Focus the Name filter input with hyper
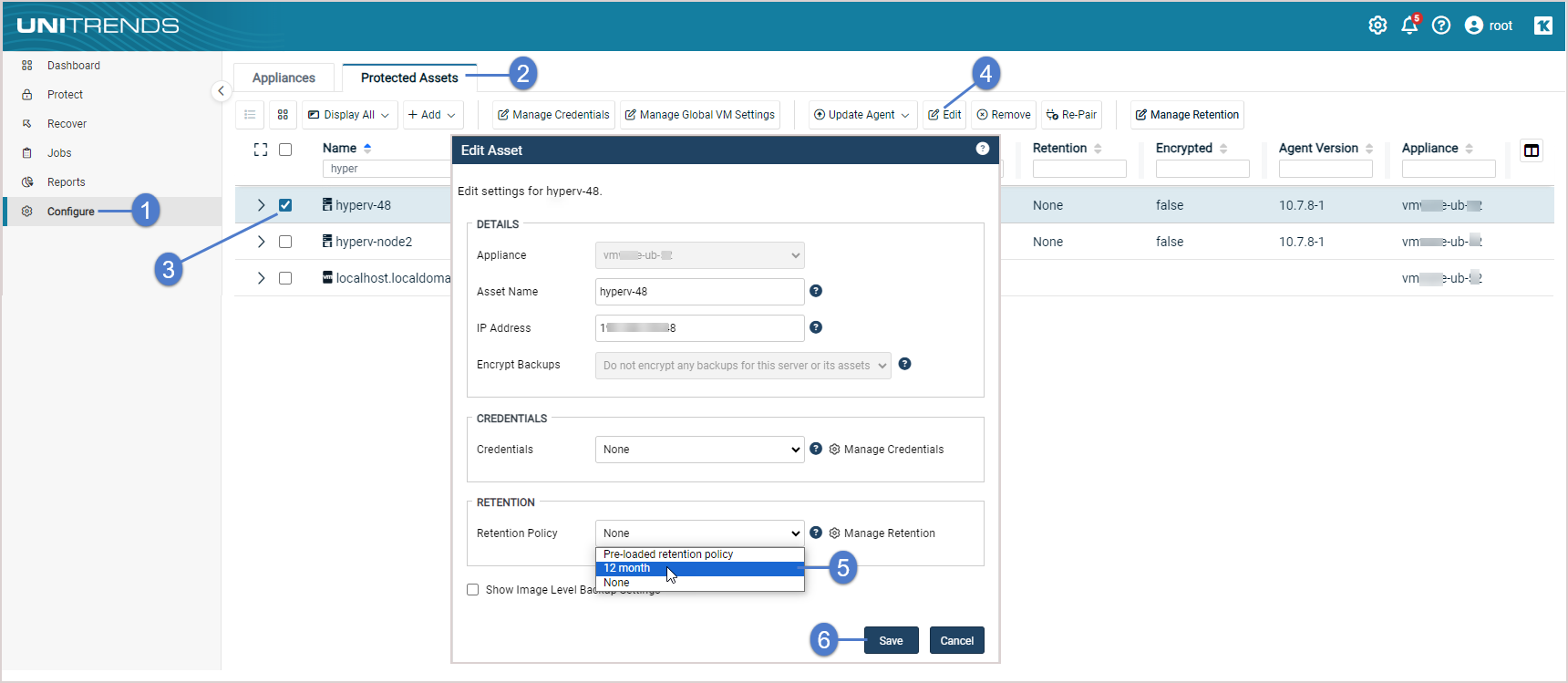The width and height of the screenshot is (1568, 683). [x=387, y=169]
